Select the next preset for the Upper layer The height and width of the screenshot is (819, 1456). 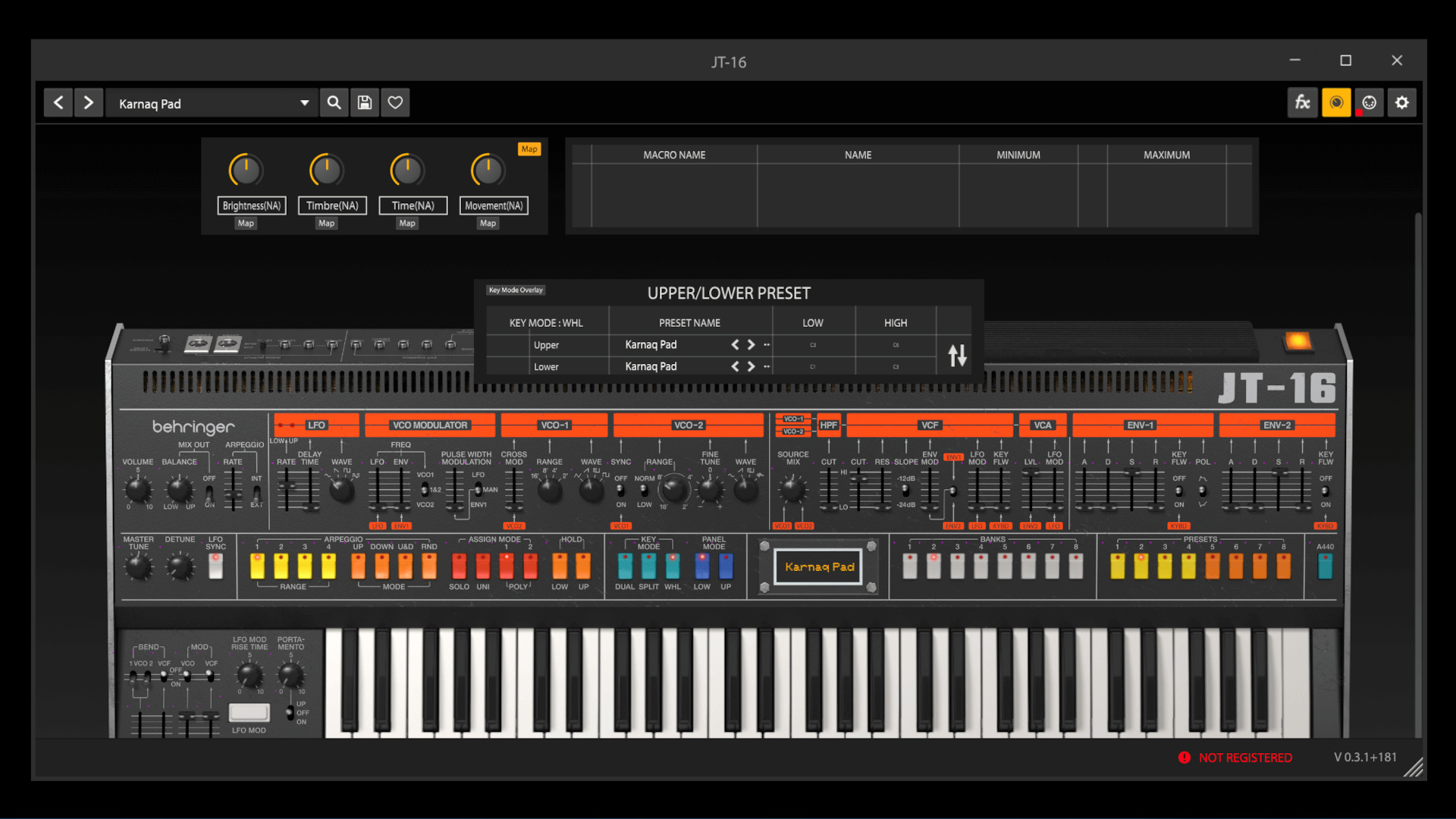coord(751,344)
